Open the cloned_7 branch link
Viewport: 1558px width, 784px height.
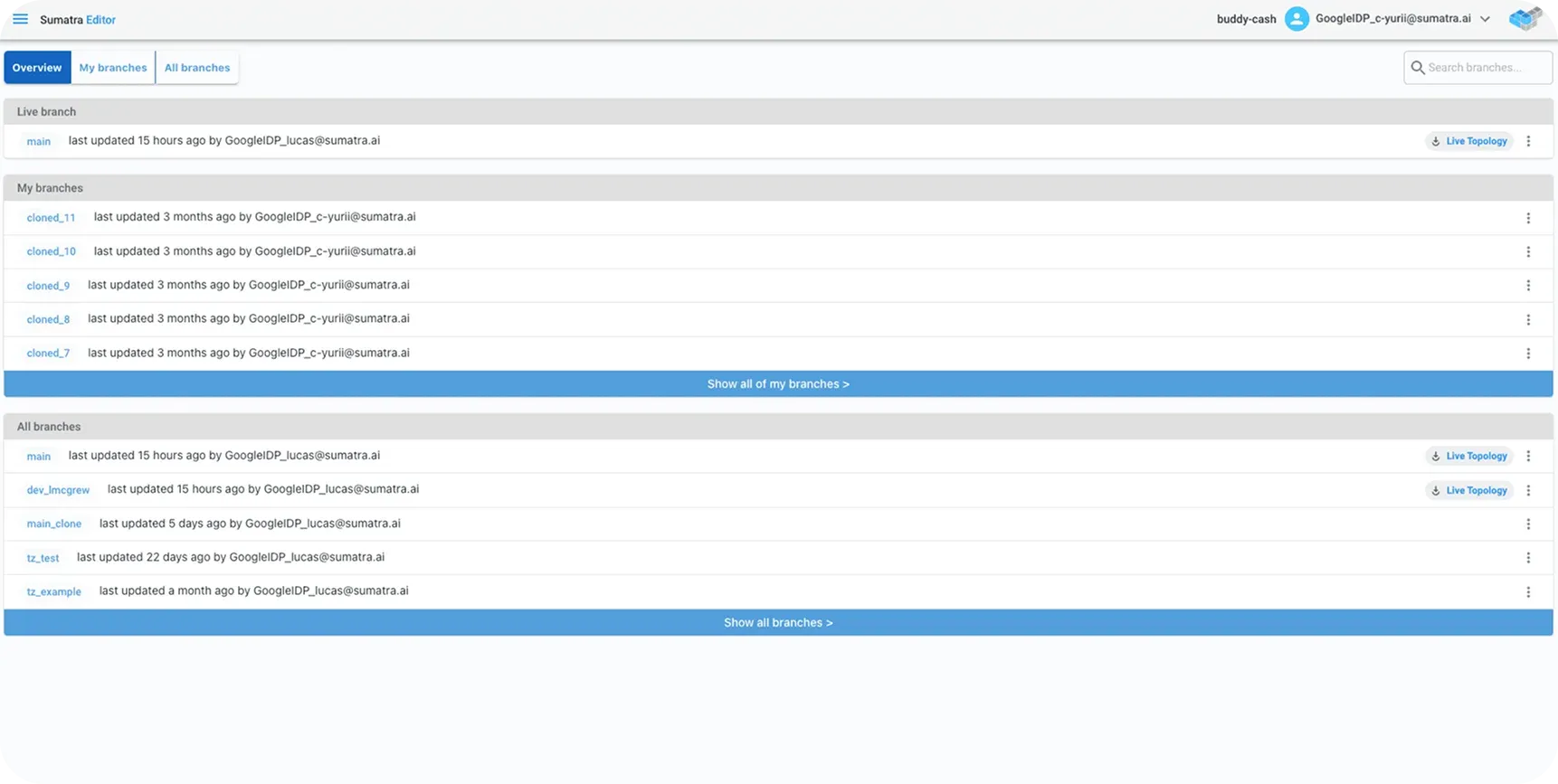coord(48,354)
